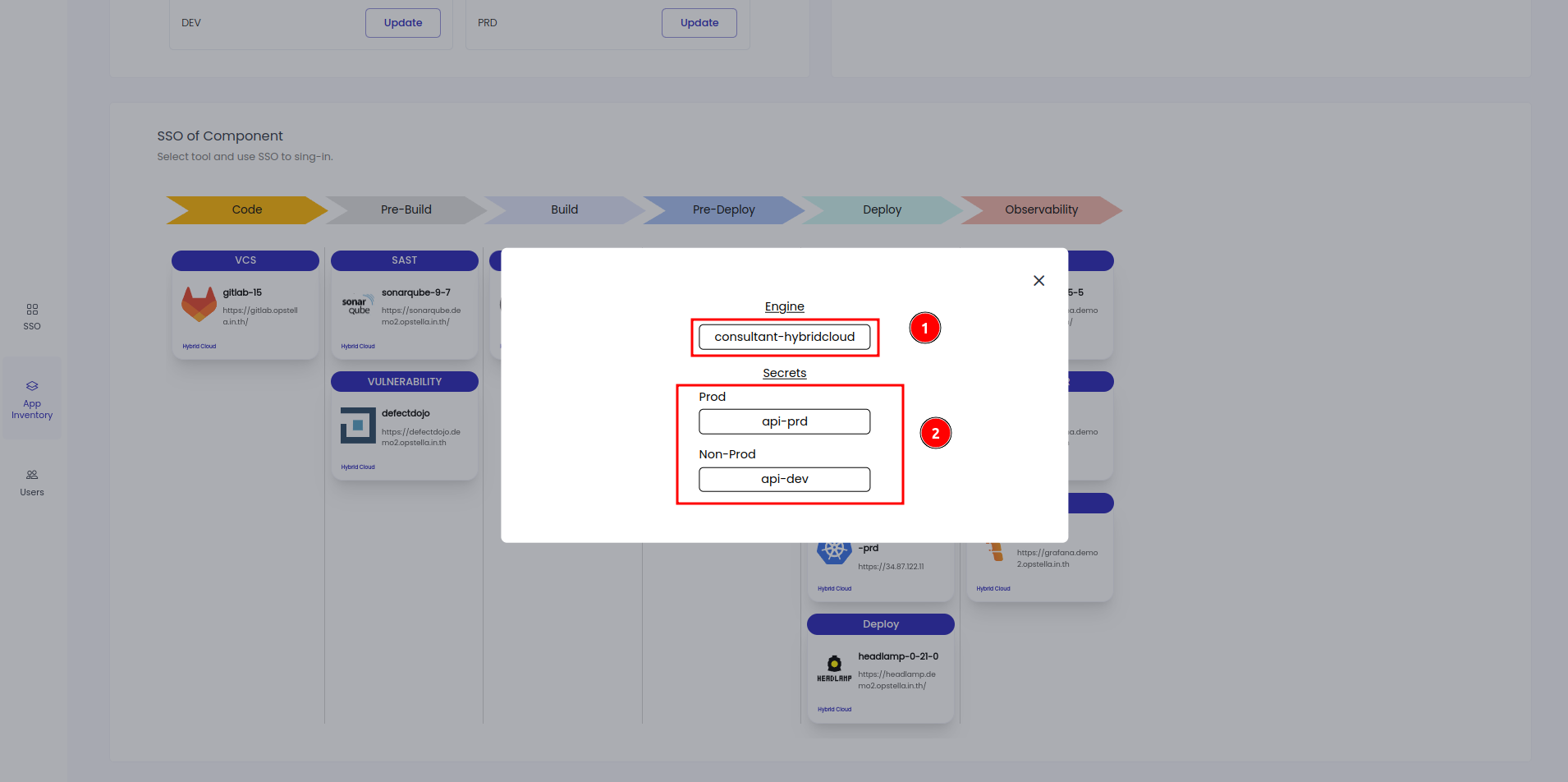Open the headlamp.demo2.opstella.in.th URL
This screenshot has width=1568, height=782.
click(x=896, y=680)
